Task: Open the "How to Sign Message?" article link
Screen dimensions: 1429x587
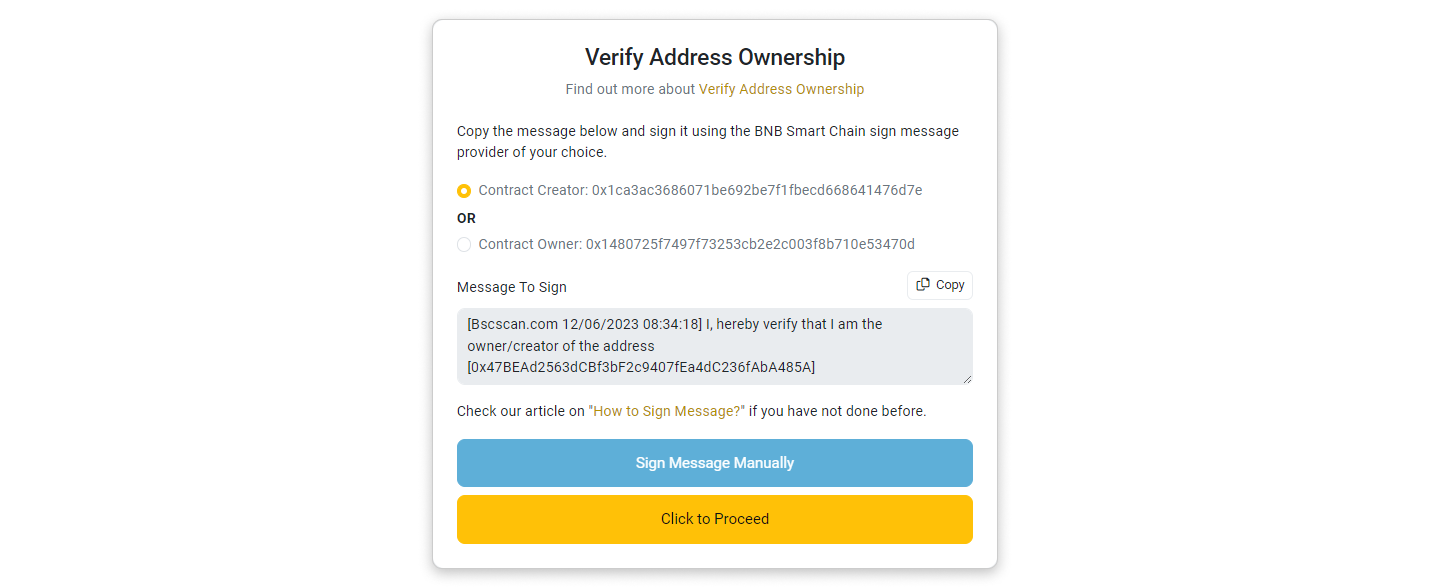Action: click(668, 411)
